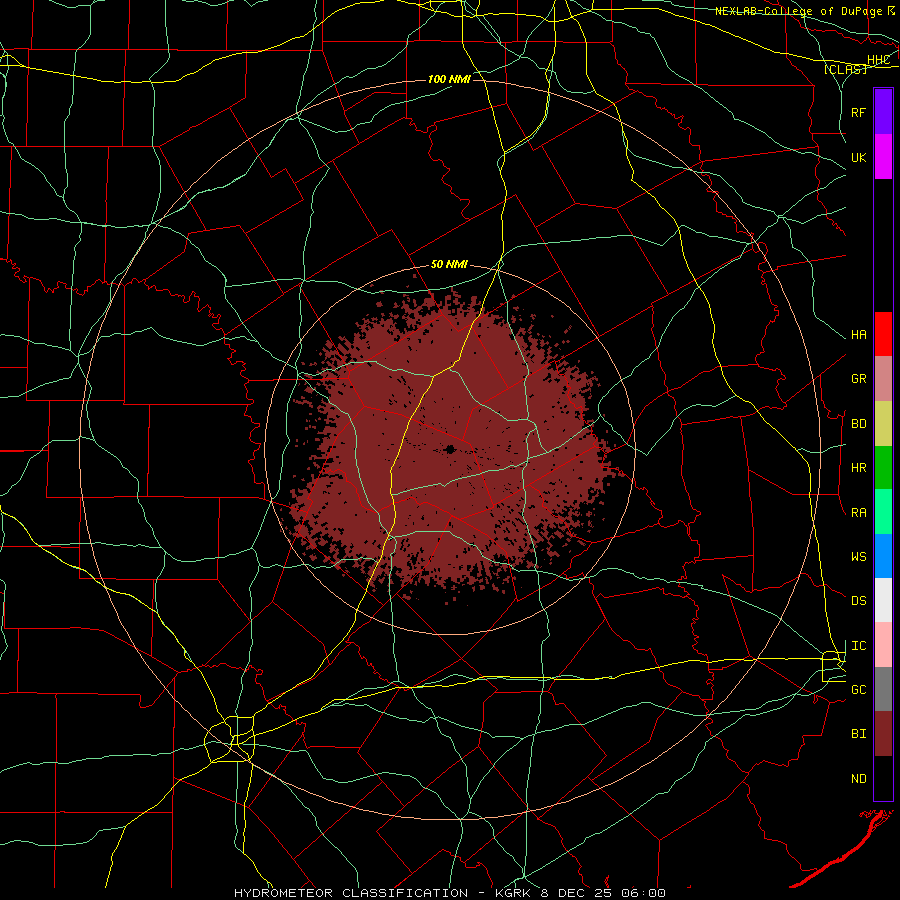The width and height of the screenshot is (900, 900).
Task: Click the 'BD' legend label
Action: [858, 424]
